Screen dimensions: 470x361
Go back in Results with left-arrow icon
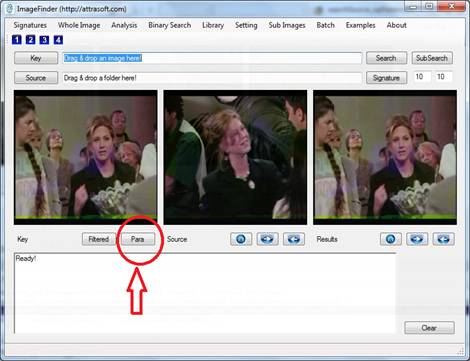443,239
